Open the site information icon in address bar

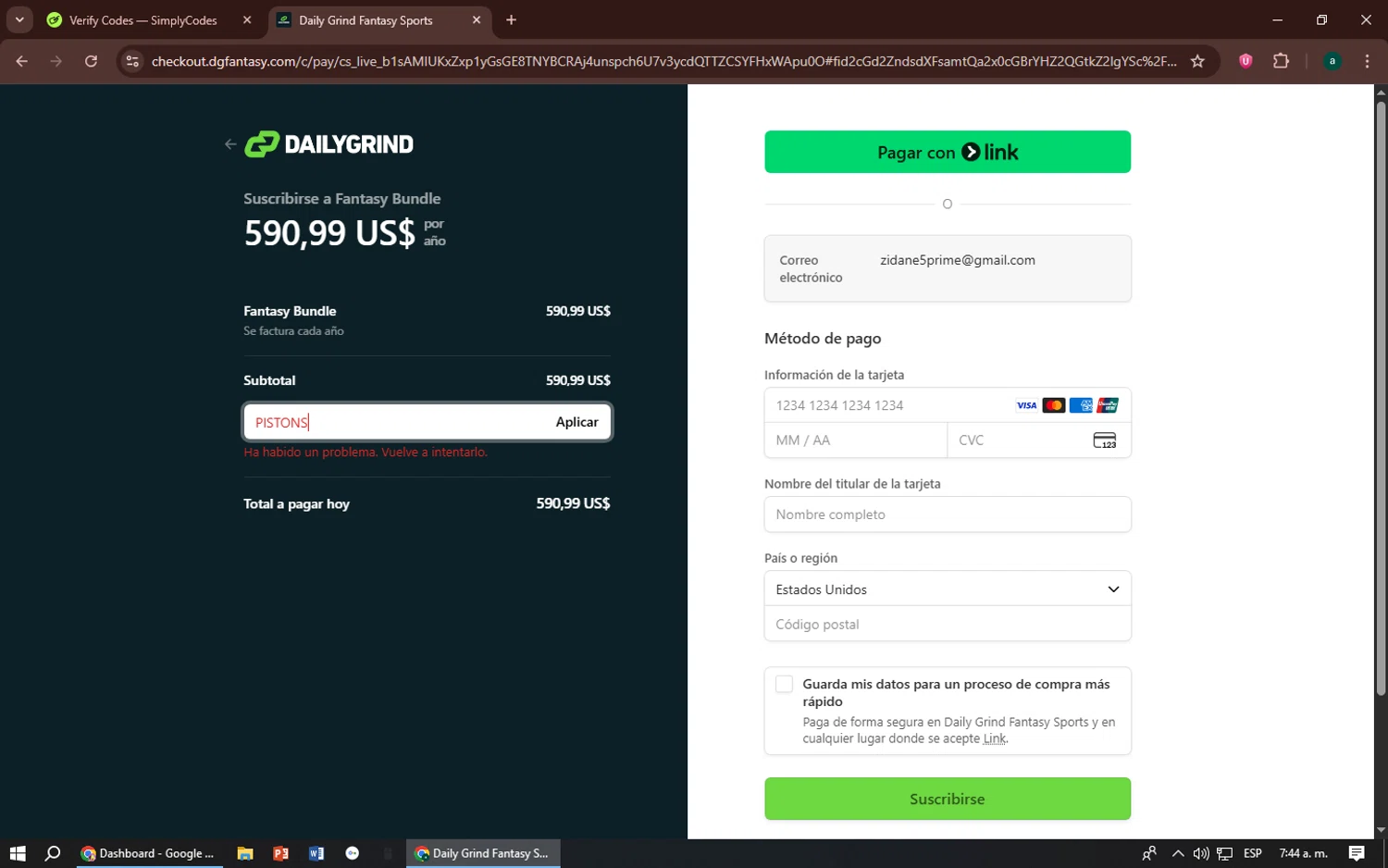click(x=132, y=61)
